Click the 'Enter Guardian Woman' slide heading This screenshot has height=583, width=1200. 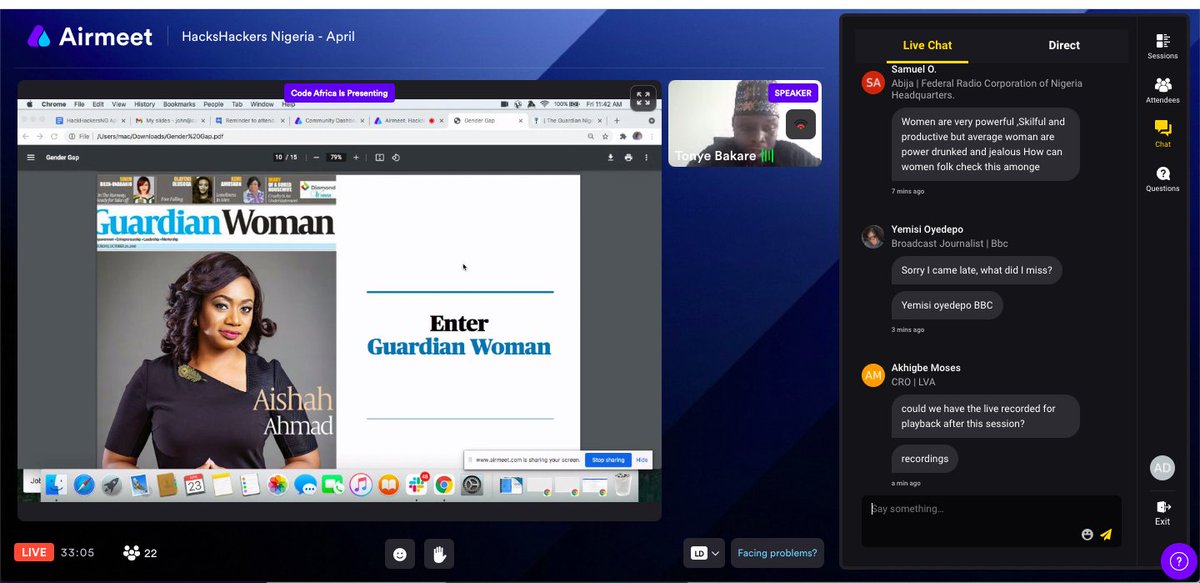click(x=459, y=336)
